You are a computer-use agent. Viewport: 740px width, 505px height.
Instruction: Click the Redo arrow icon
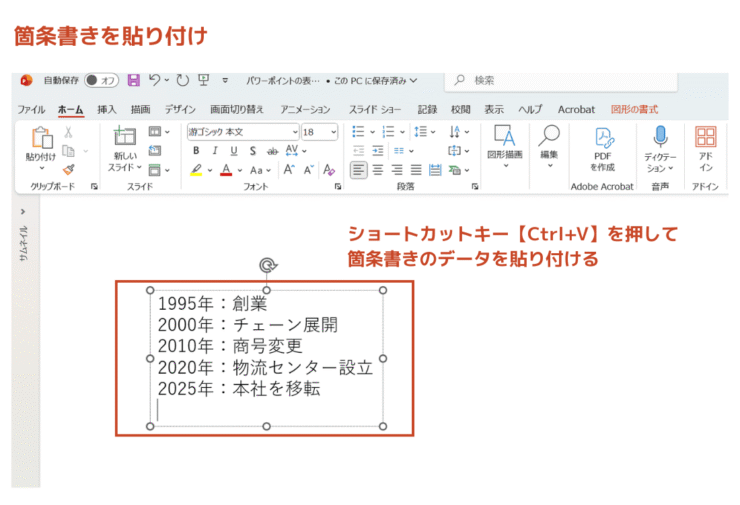[183, 80]
